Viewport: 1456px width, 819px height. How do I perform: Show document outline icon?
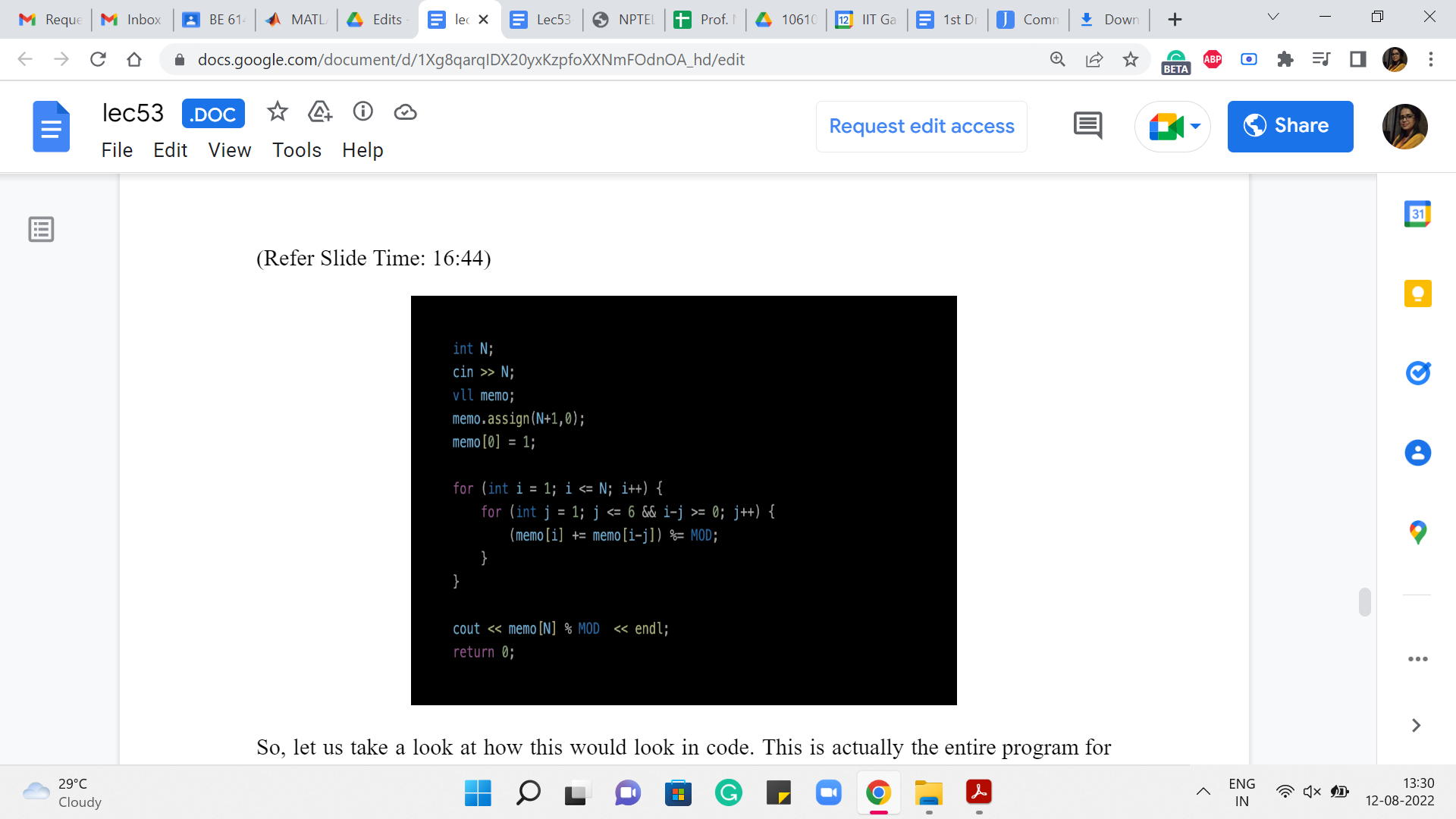[x=41, y=229]
